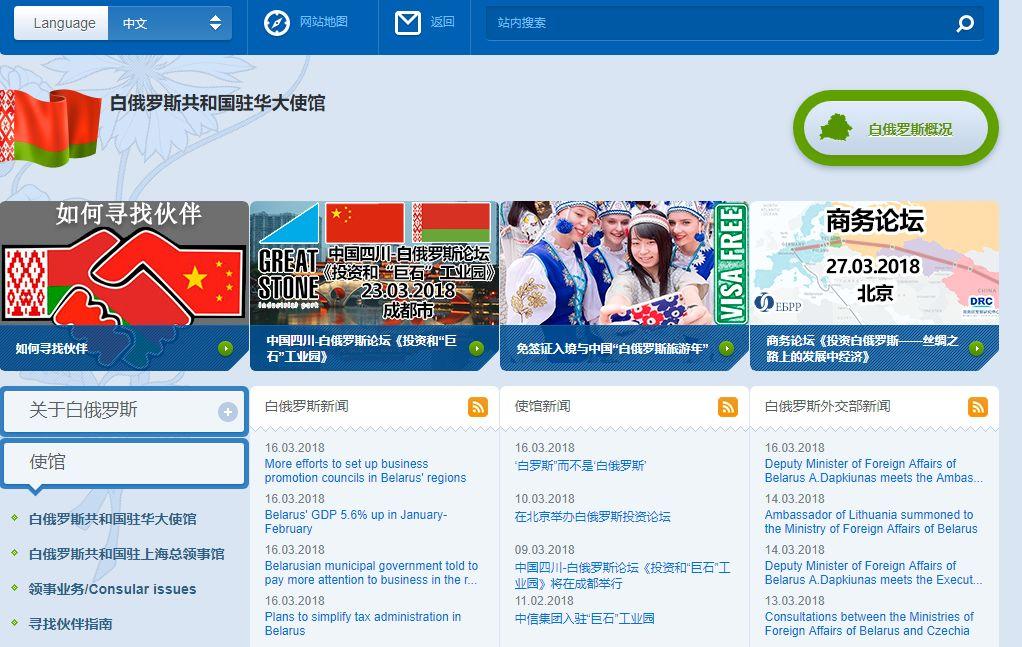This screenshot has height=647, width=1022.
Task: Select 白俄罗斯共和国驻上海总领事馆 in sidebar
Action: coord(126,554)
